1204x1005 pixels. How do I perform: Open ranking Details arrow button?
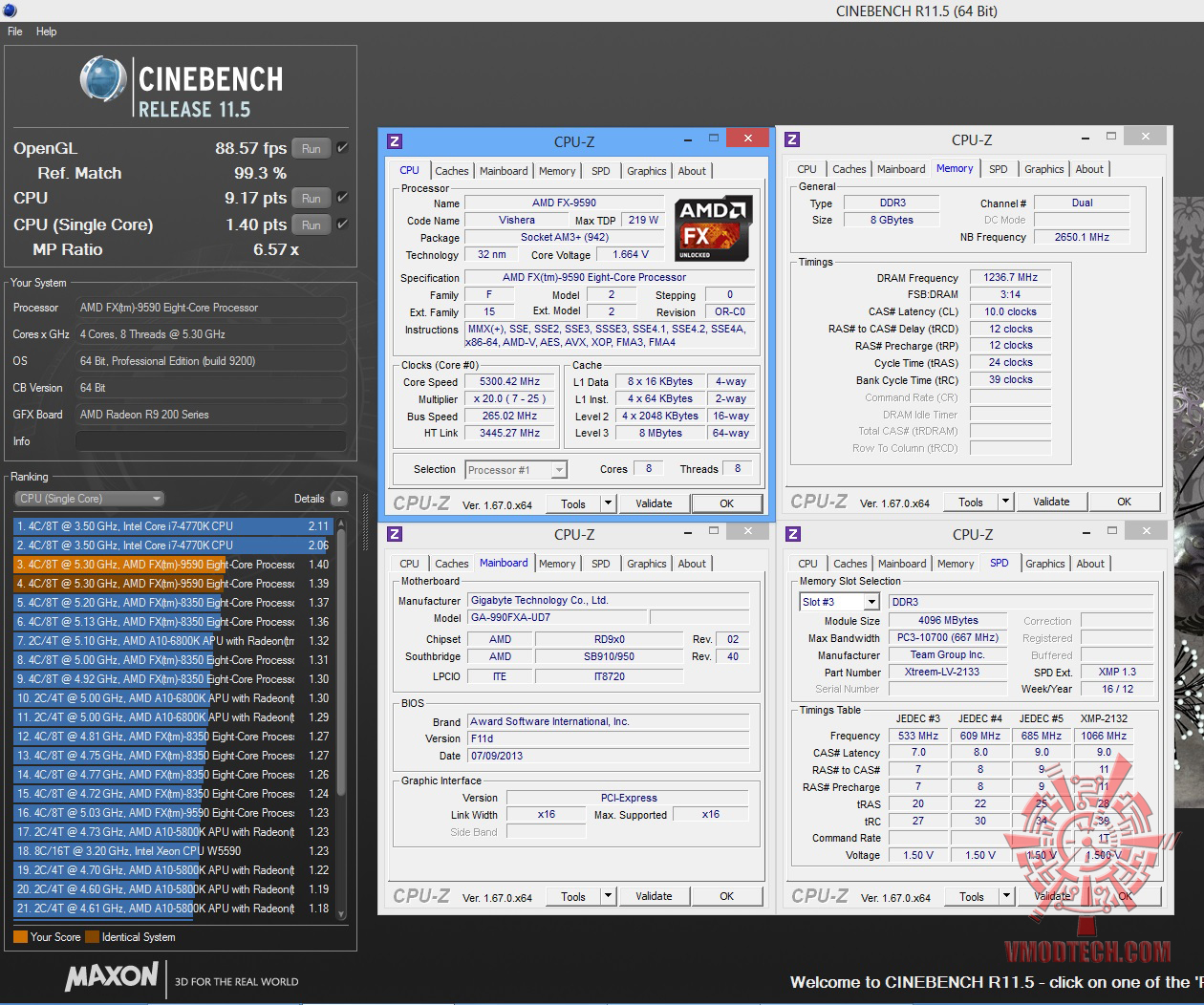click(x=338, y=499)
